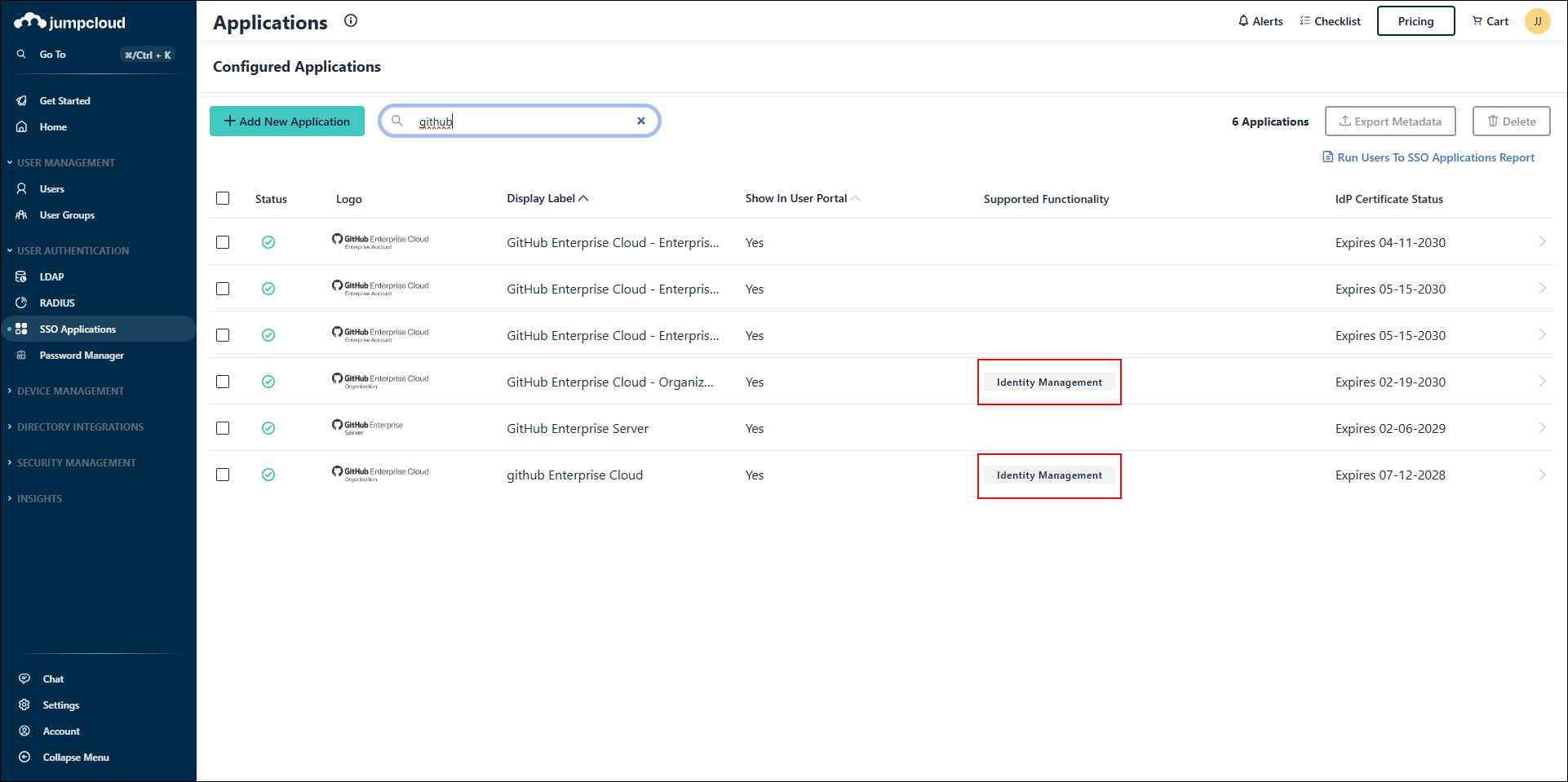The height and width of the screenshot is (782, 1568).
Task: Clear the github search using the X icon
Action: [641, 120]
